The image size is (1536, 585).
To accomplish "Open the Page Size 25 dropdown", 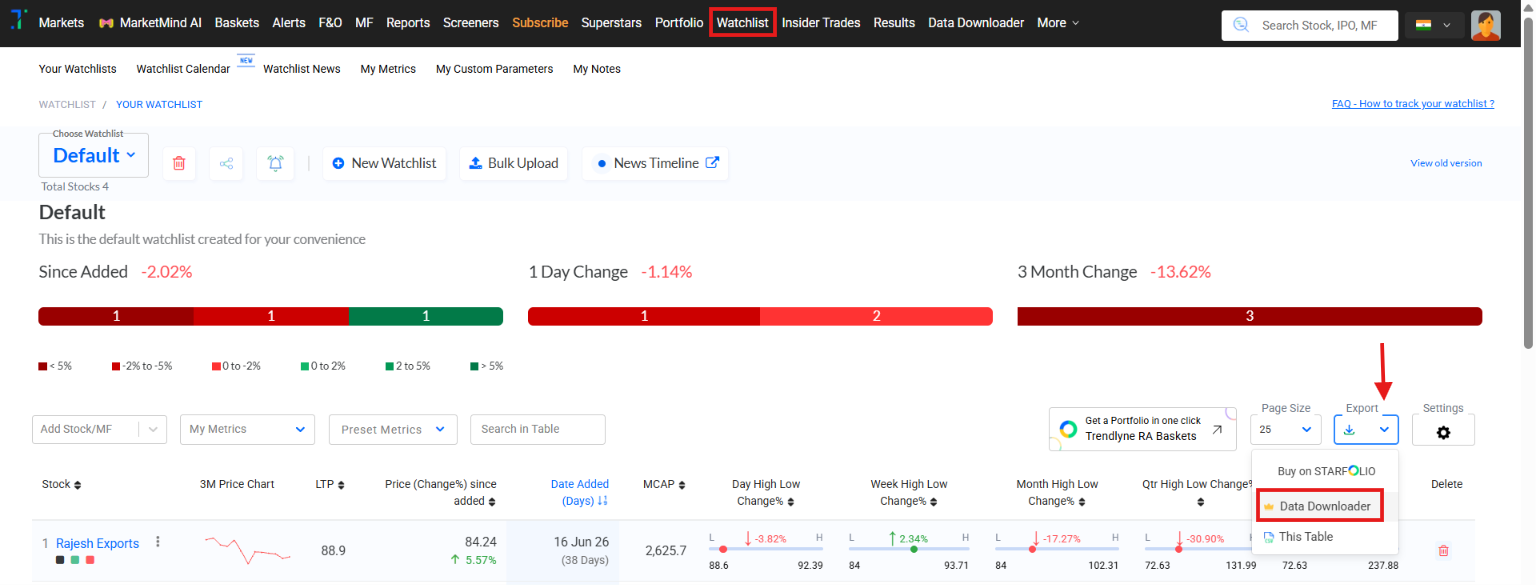I will tap(1285, 430).
